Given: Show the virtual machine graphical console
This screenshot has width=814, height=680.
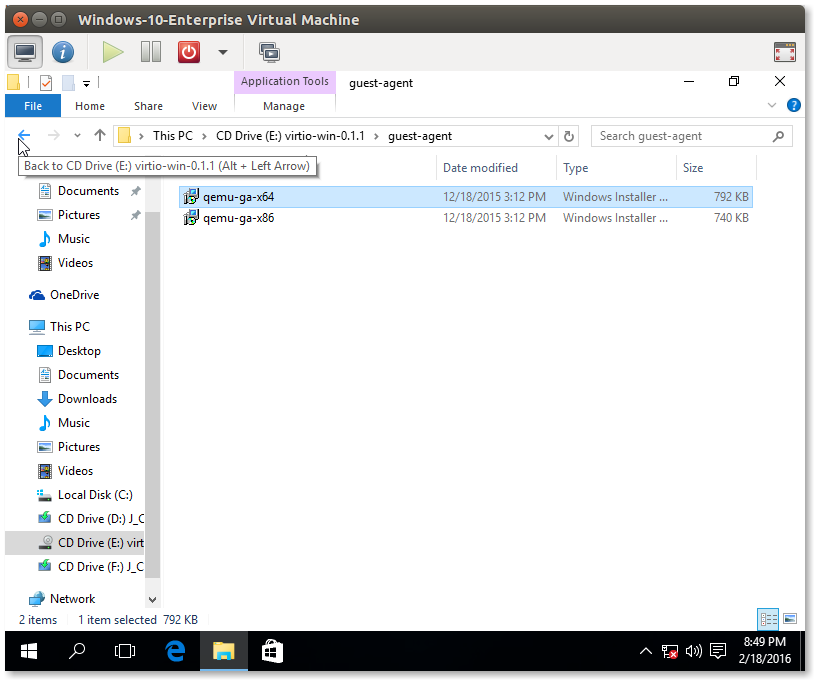Looking at the screenshot, I should click(24, 52).
